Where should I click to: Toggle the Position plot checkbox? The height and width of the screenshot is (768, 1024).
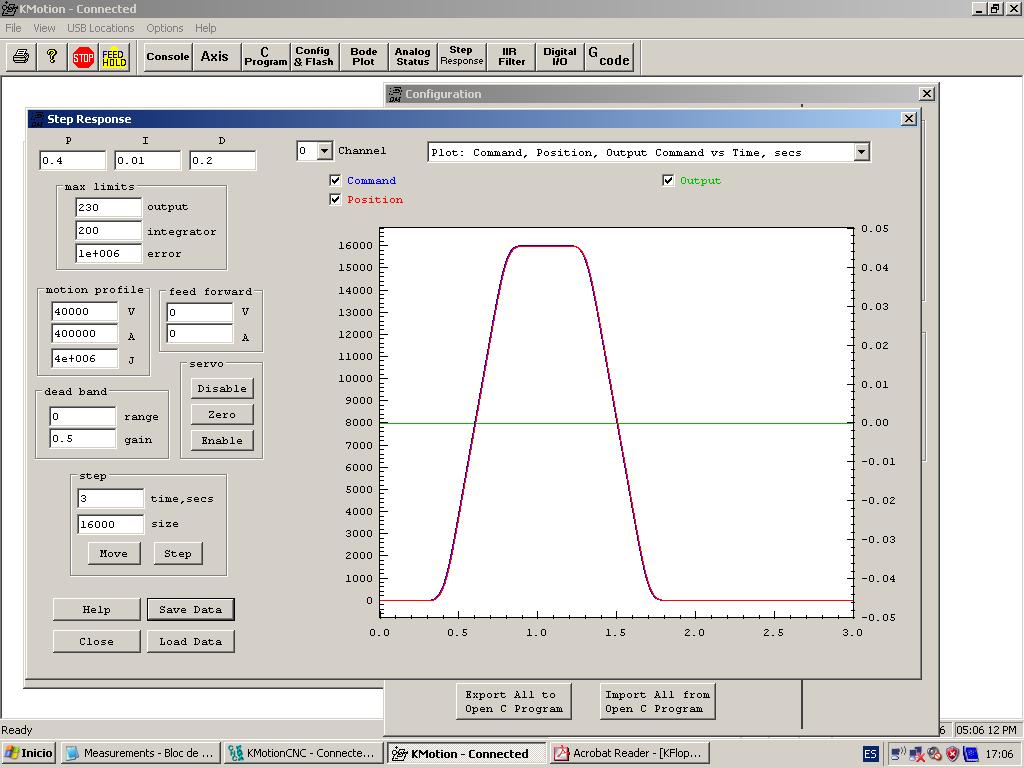[x=335, y=200]
